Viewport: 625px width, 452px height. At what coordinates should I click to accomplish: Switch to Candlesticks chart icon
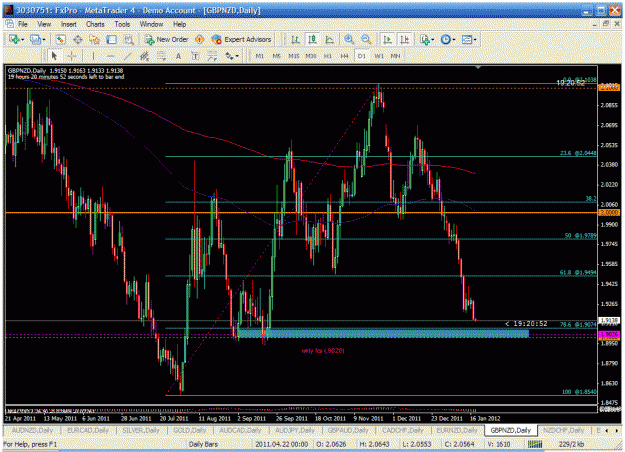(x=312, y=39)
